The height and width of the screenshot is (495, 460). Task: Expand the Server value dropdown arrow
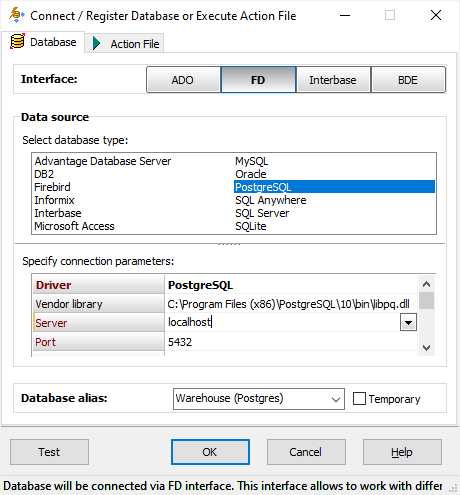tap(408, 323)
